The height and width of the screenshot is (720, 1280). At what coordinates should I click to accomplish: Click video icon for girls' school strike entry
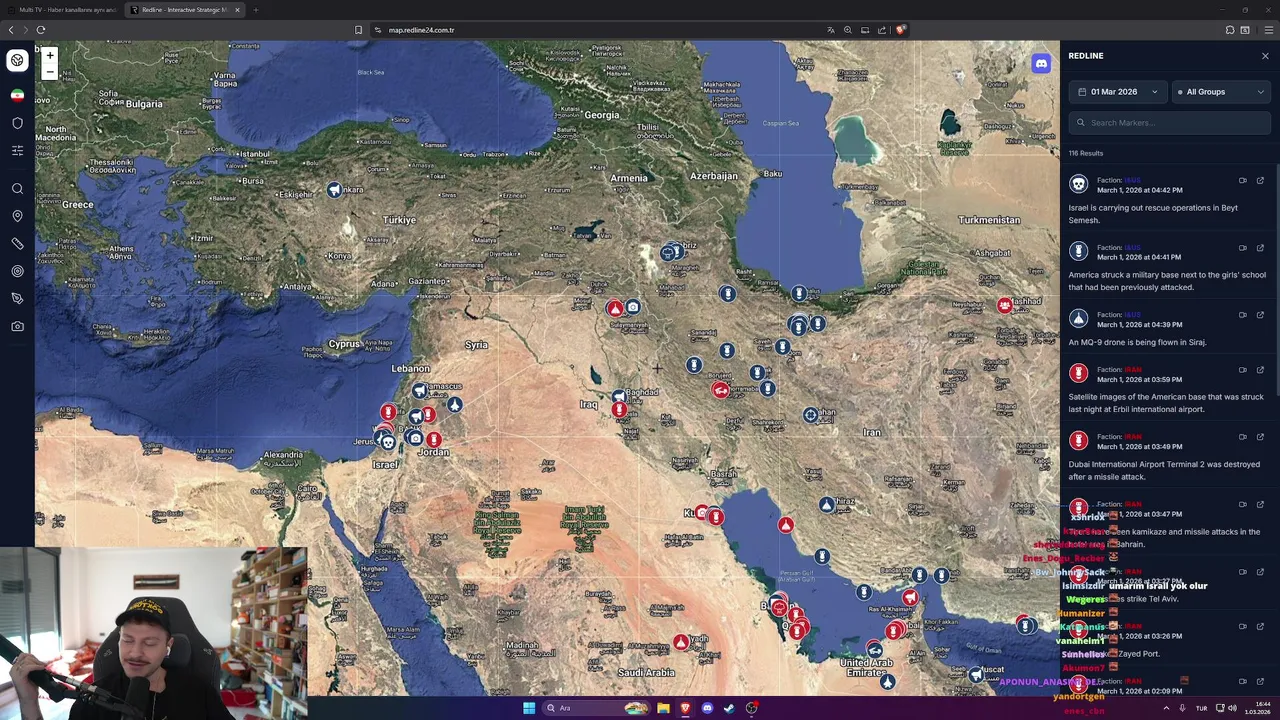(x=1243, y=248)
